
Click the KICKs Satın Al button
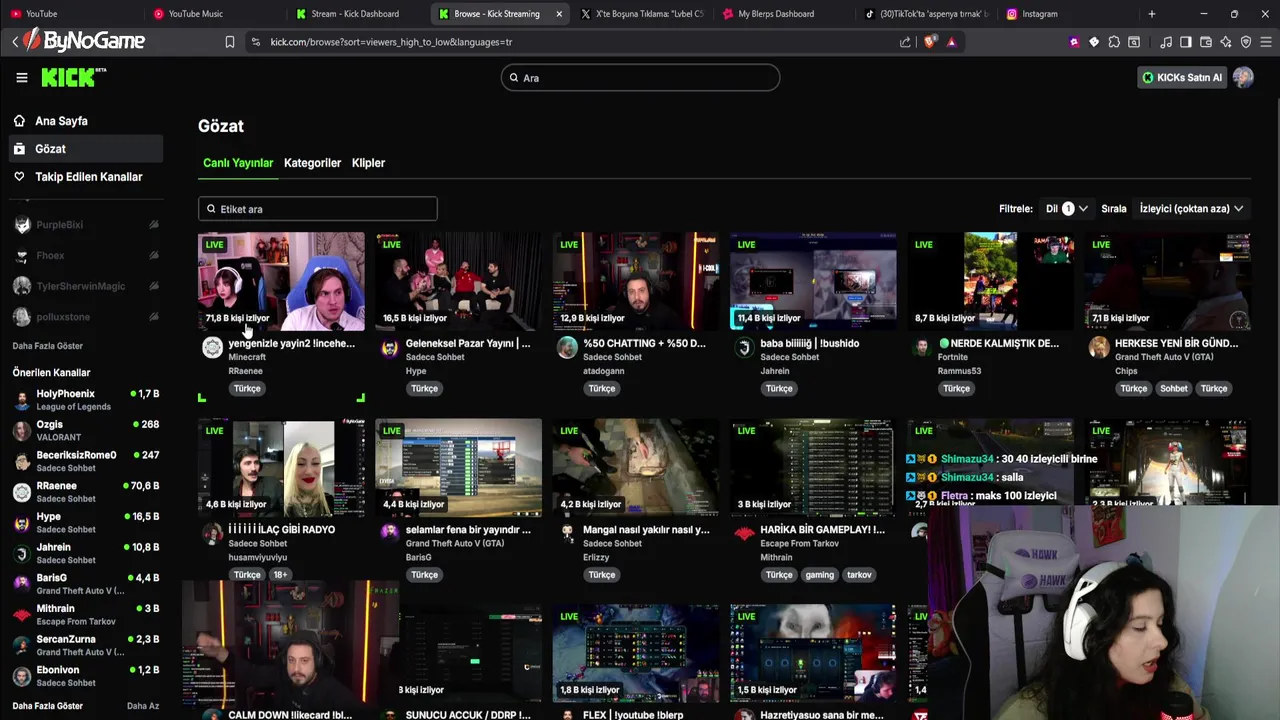pos(1182,77)
